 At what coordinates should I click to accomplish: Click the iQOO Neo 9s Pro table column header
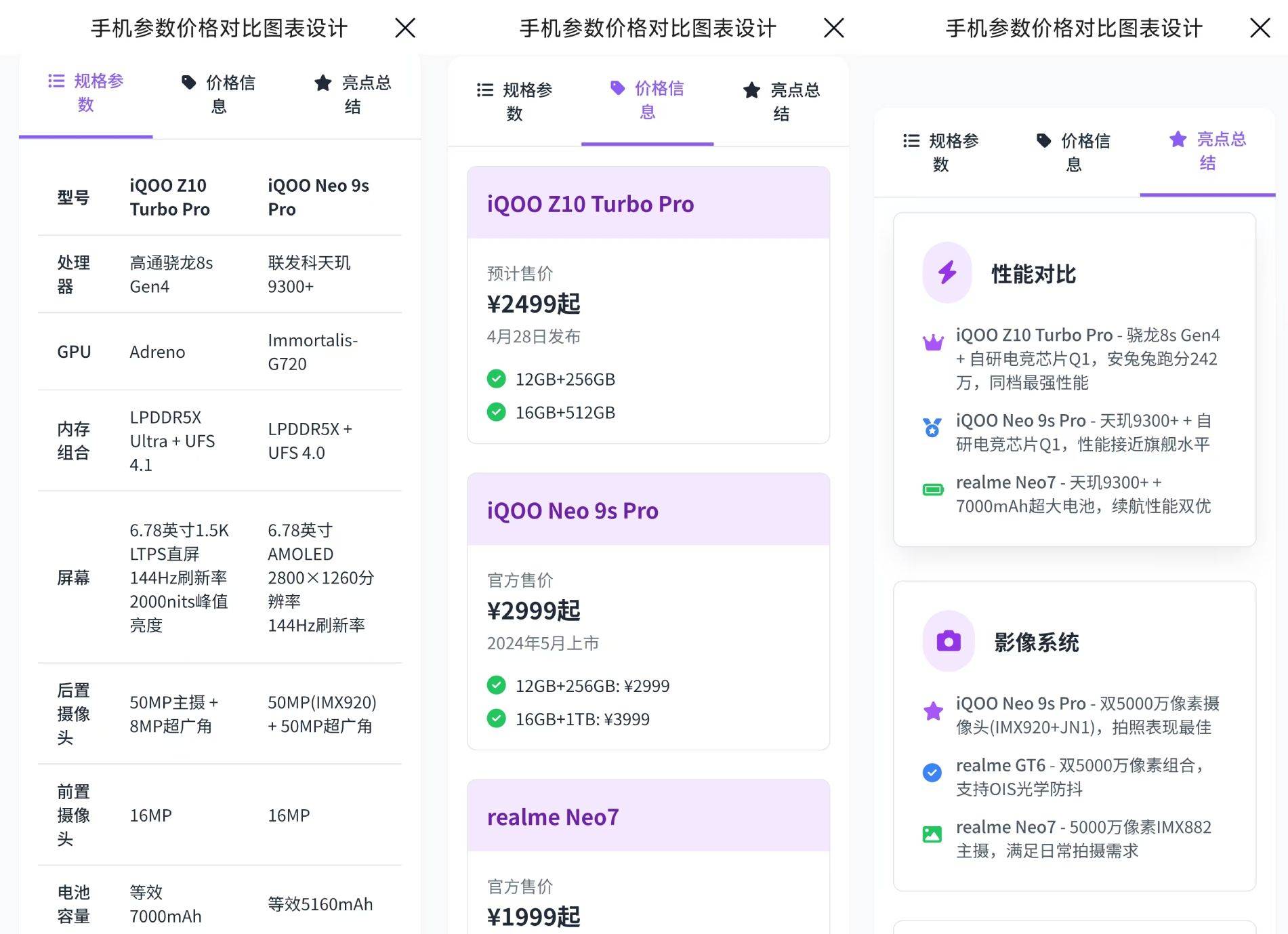pos(318,197)
